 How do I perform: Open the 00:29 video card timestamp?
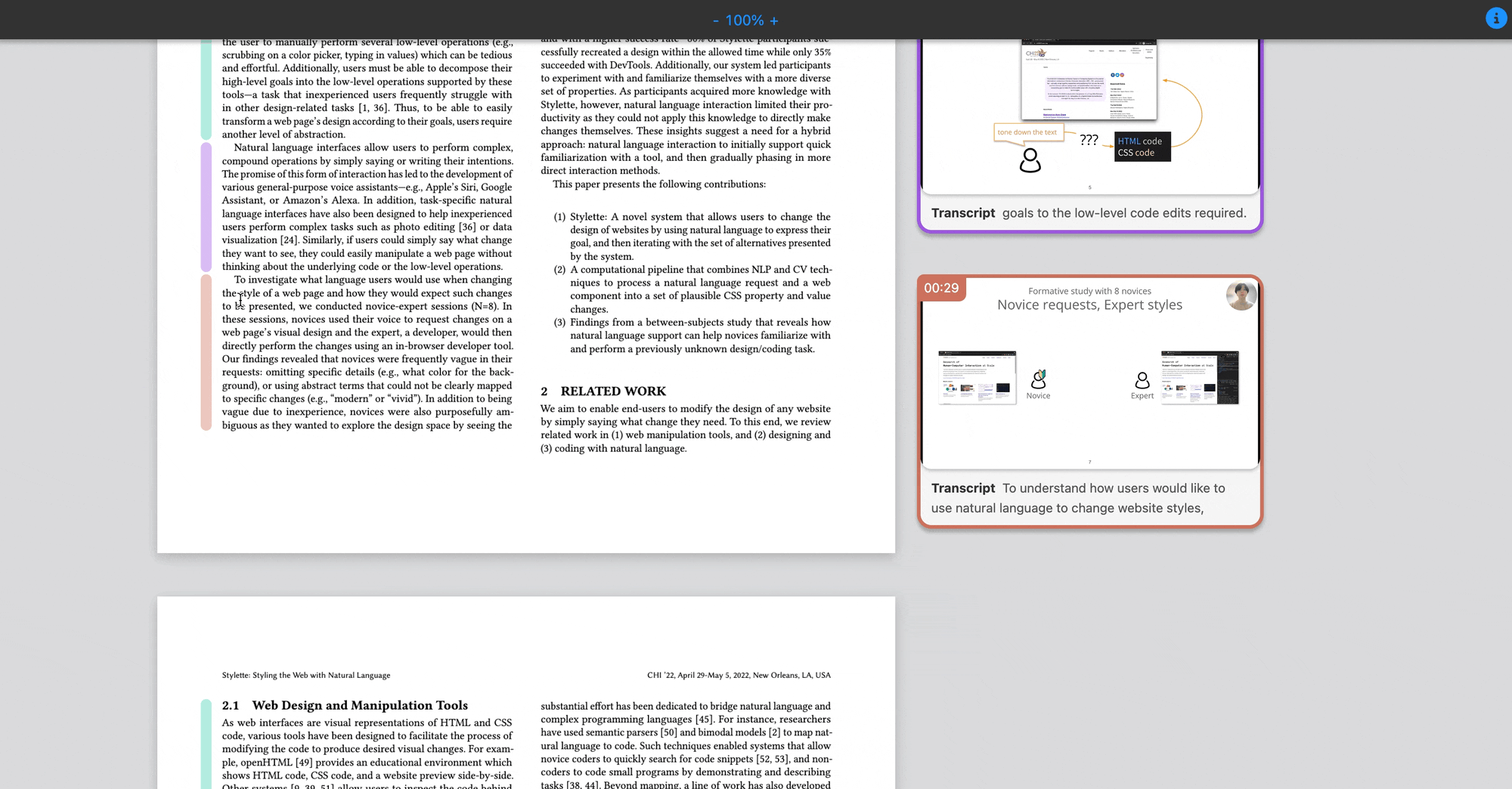(x=941, y=288)
